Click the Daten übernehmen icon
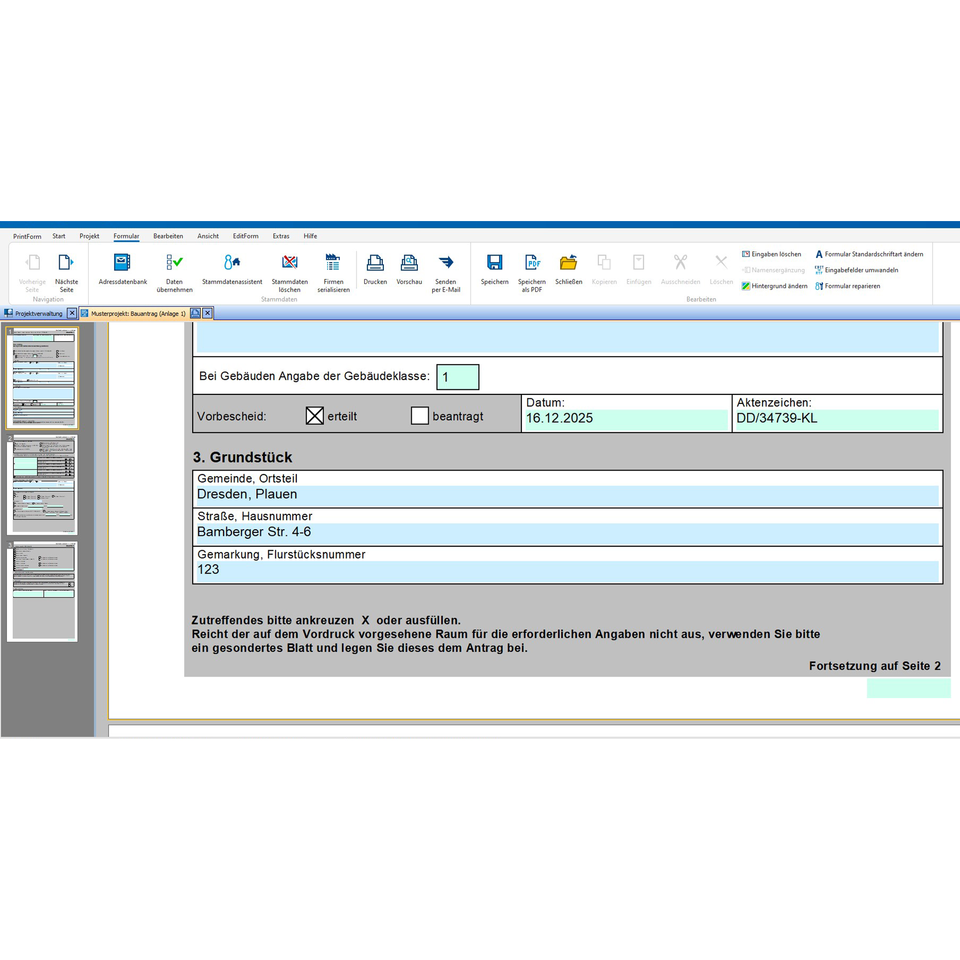 pos(174,273)
